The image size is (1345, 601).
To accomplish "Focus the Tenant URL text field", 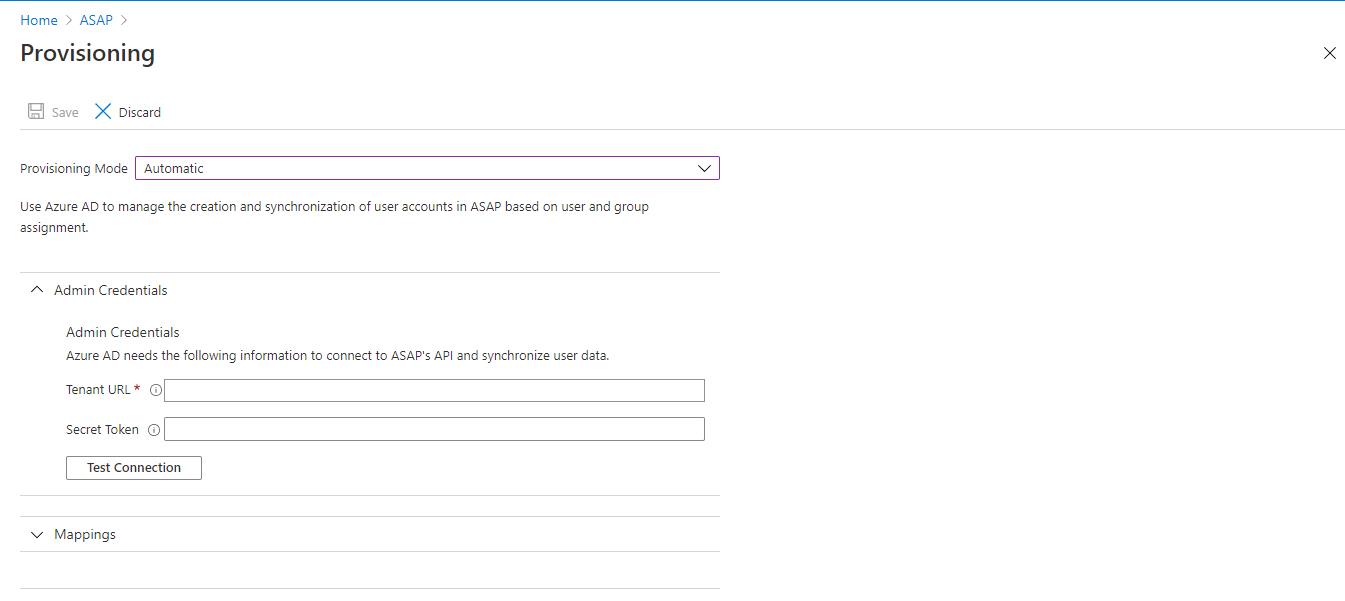I will (x=434, y=390).
